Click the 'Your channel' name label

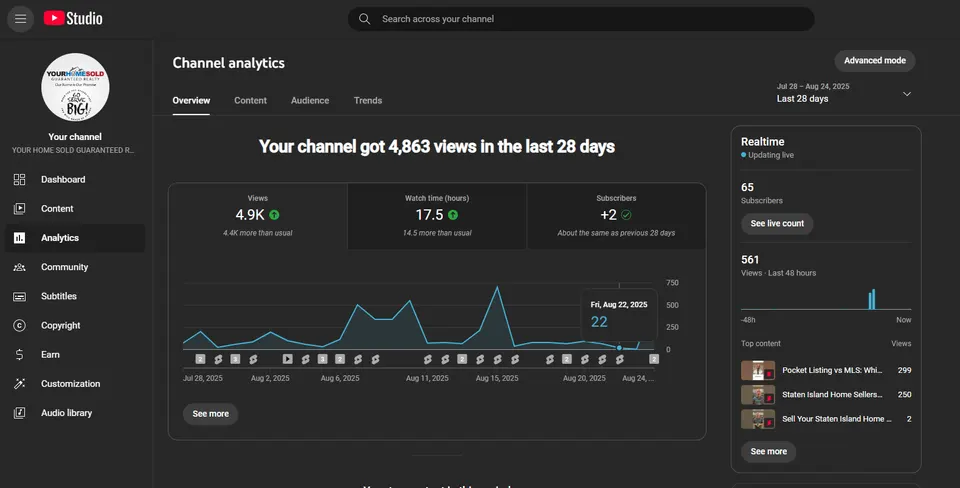(x=75, y=137)
